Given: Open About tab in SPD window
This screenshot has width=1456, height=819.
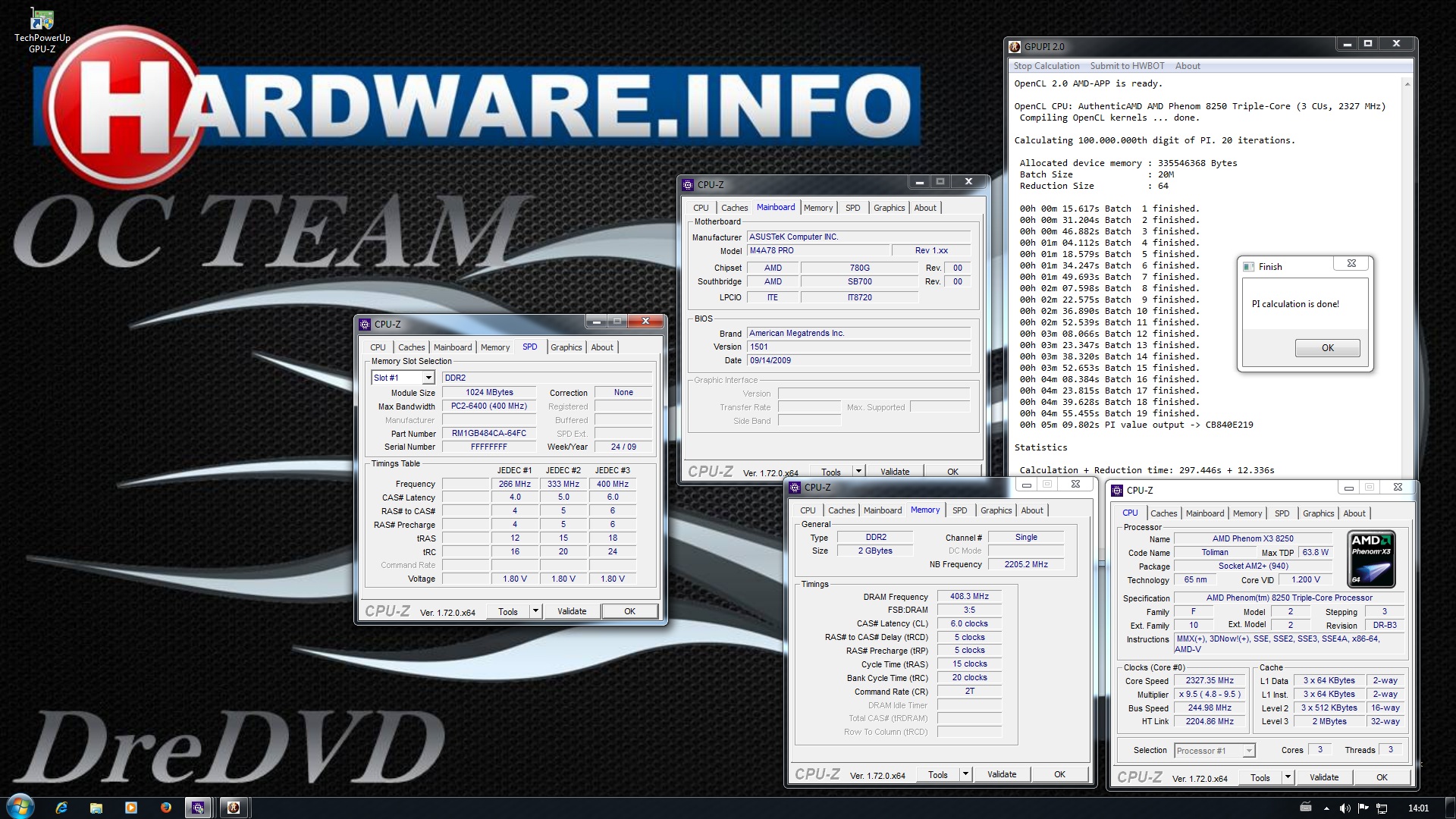Looking at the screenshot, I should [602, 347].
